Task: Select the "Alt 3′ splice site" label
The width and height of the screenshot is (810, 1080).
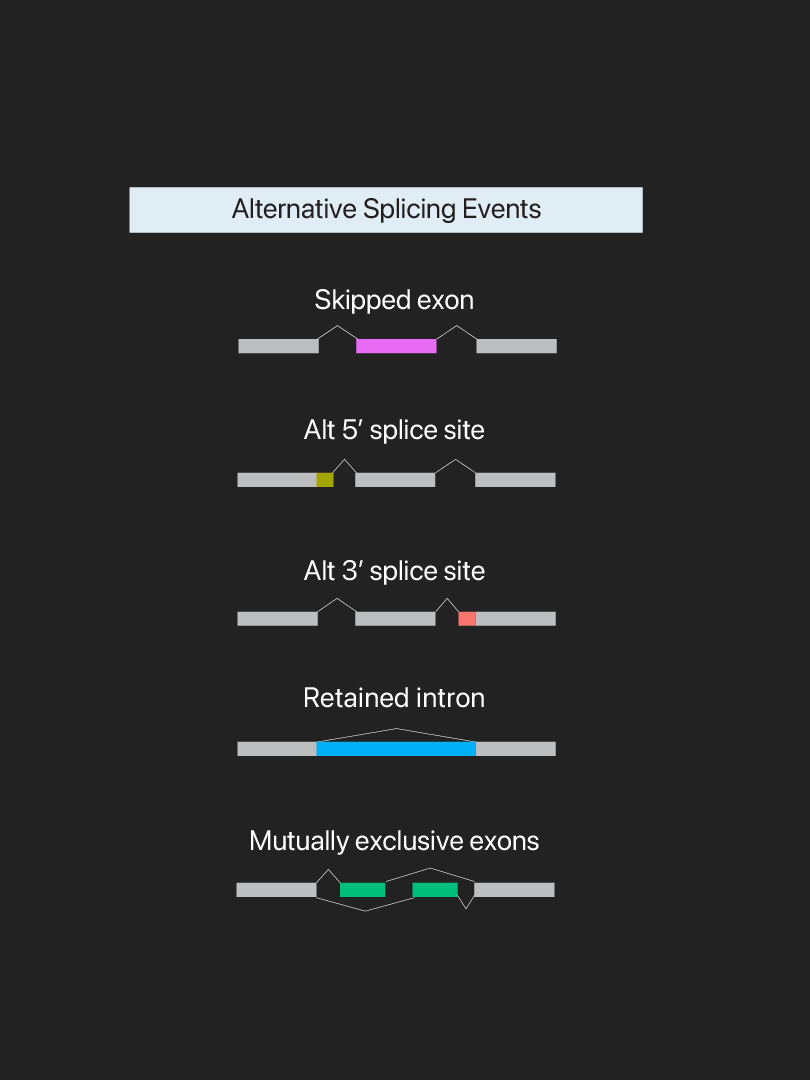Action: coord(394,571)
